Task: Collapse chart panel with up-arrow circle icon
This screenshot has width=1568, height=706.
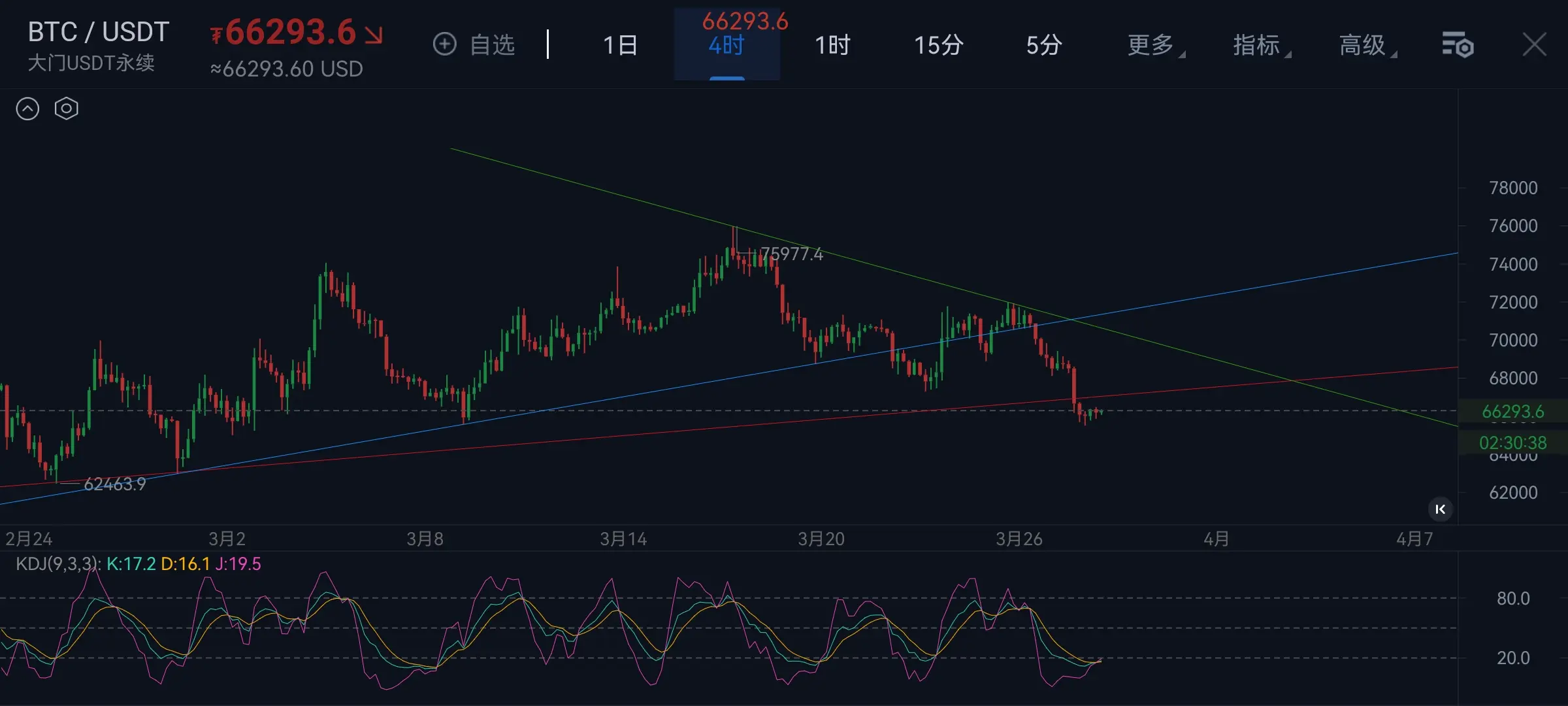Action: point(27,109)
